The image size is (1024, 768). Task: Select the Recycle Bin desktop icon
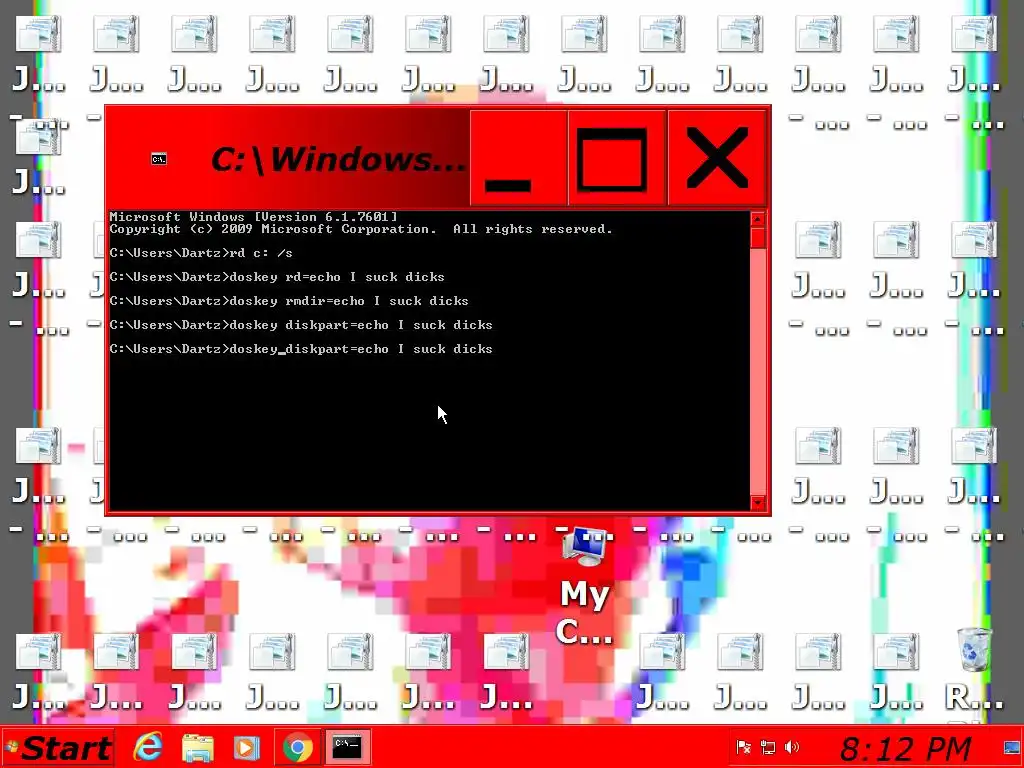tap(974, 668)
